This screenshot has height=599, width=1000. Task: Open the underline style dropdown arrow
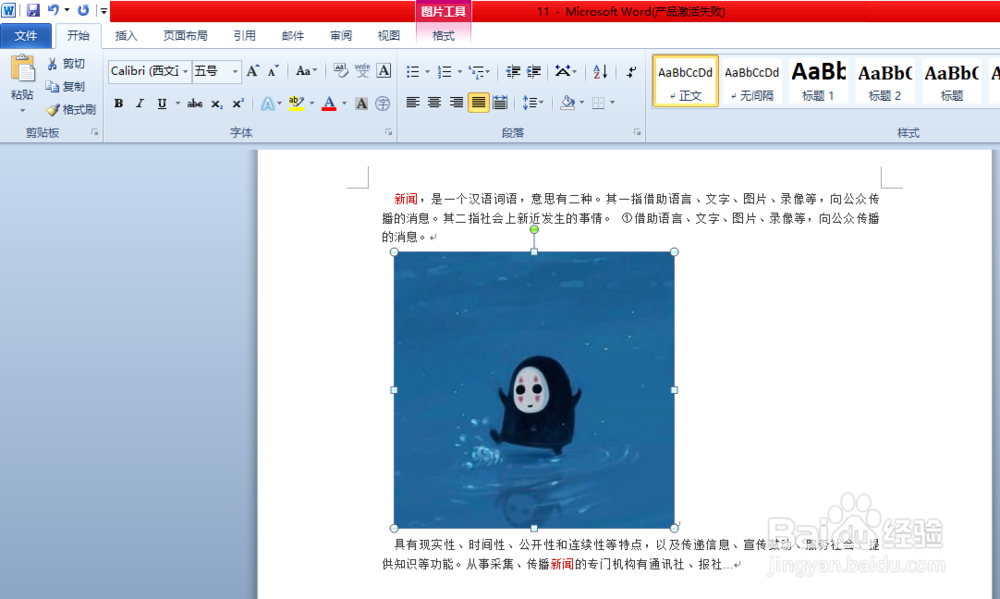177,103
